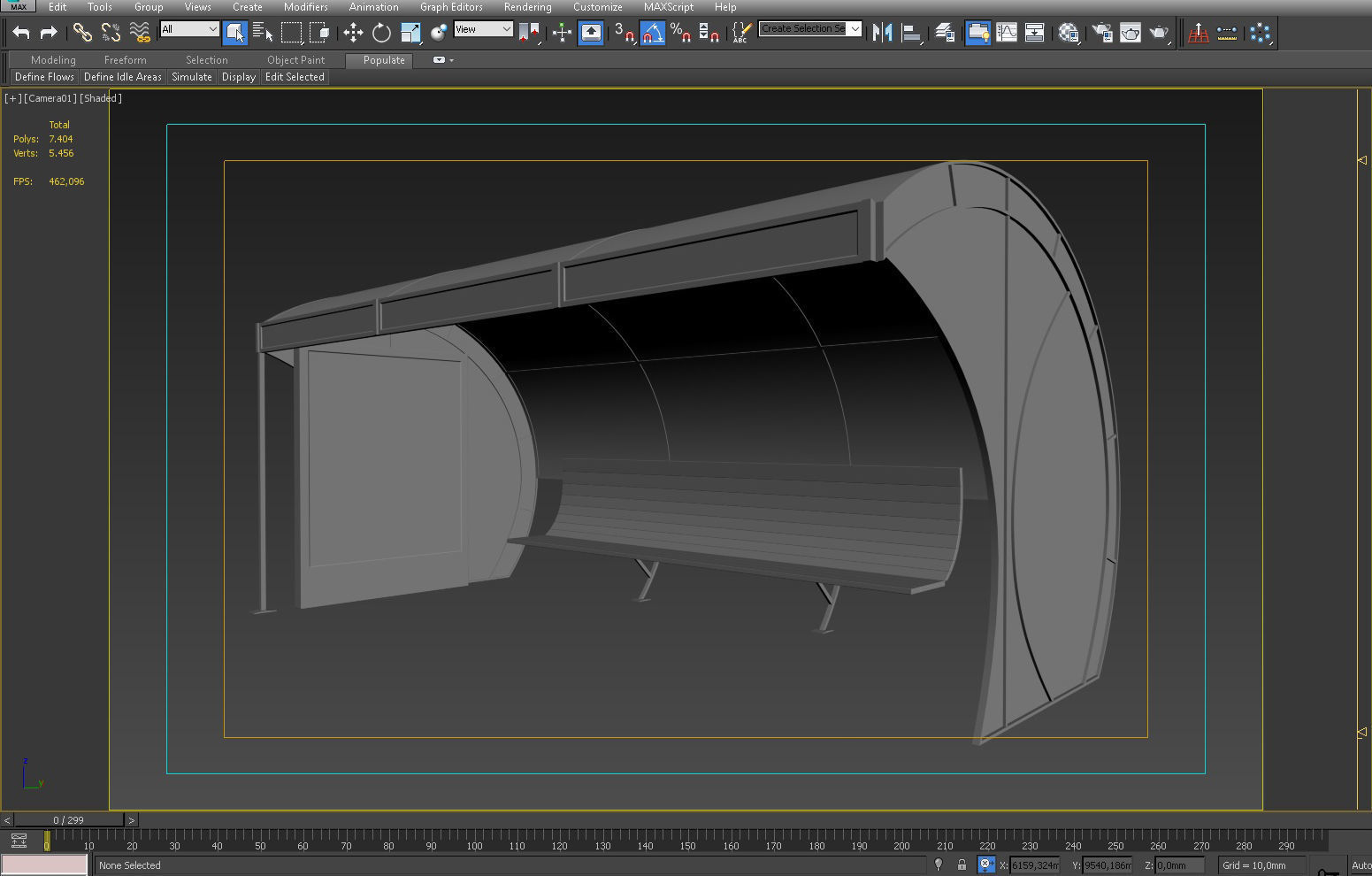This screenshot has height=876, width=1372.
Task: Click the Mirror tool icon
Action: (882, 33)
